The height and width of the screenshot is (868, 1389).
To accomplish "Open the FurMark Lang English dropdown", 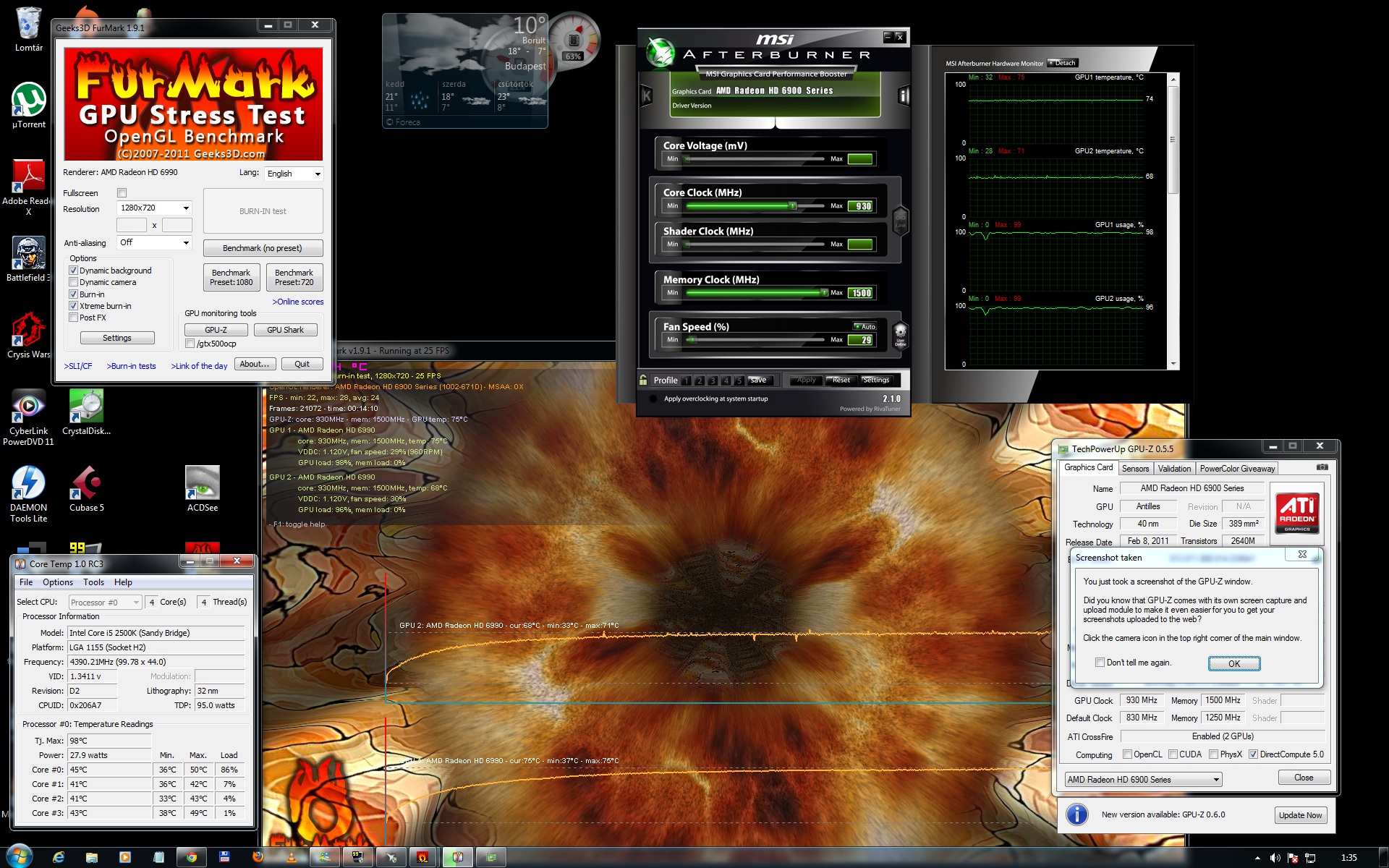I will 293,174.
